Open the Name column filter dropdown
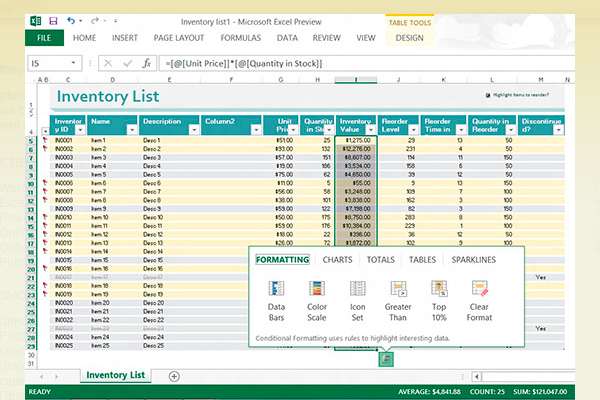The width and height of the screenshot is (600, 400). (132, 129)
